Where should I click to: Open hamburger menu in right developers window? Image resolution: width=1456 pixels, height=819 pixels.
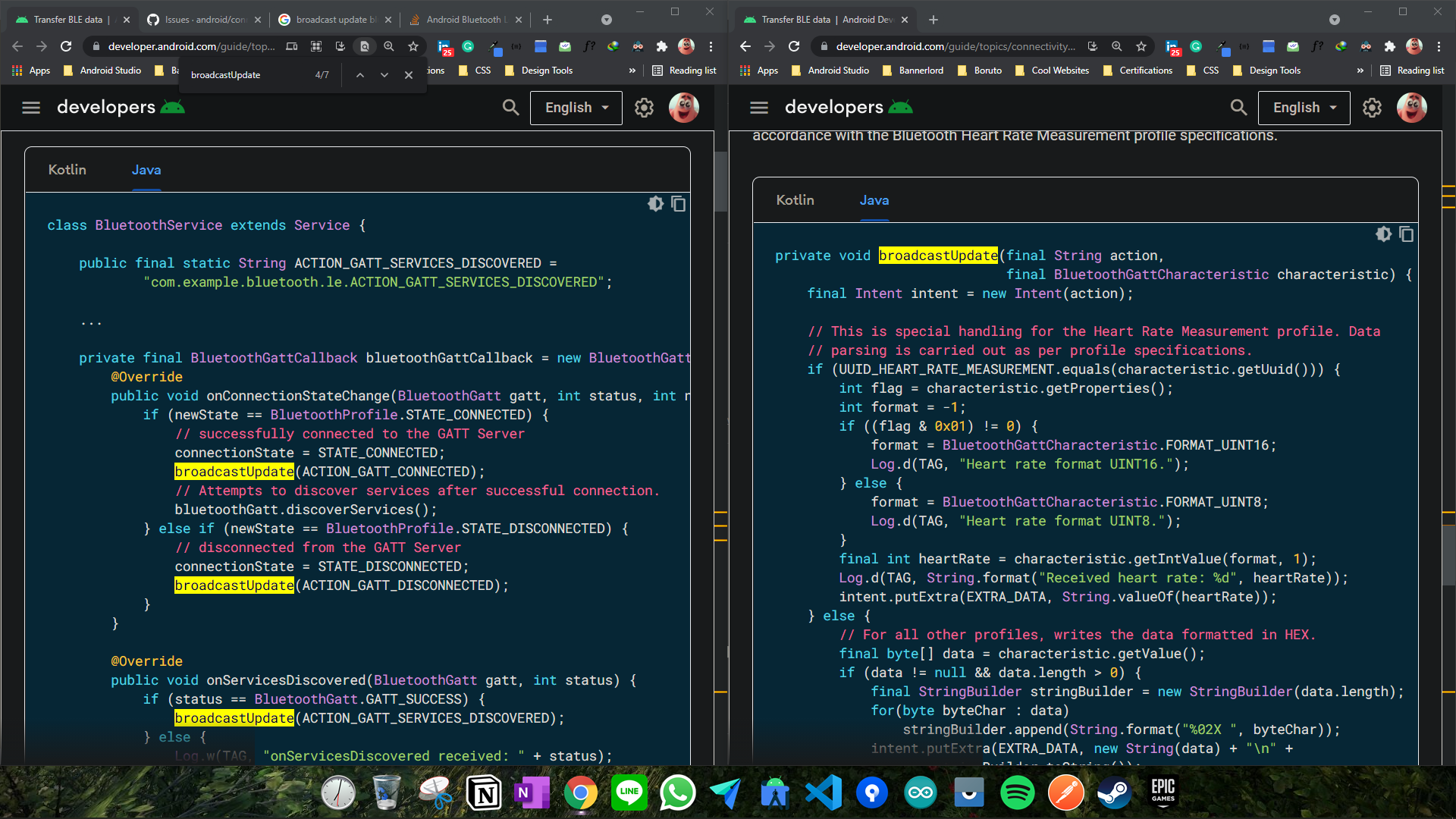click(x=759, y=108)
